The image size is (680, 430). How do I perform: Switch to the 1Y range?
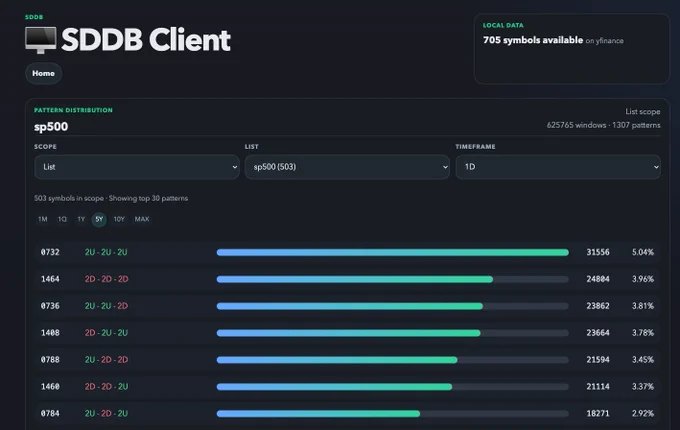81,219
